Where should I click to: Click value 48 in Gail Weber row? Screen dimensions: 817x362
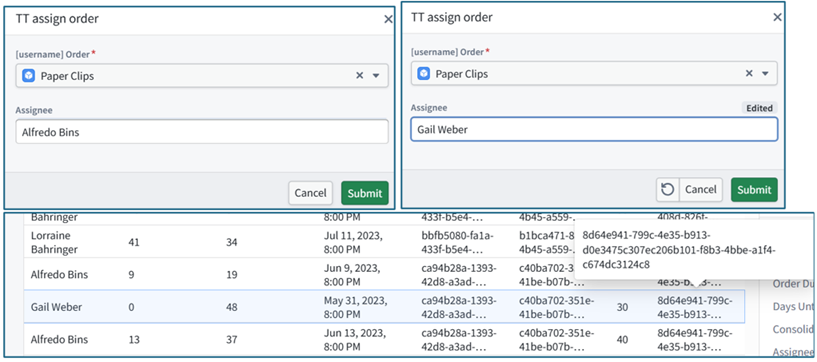pyautogui.click(x=232, y=308)
